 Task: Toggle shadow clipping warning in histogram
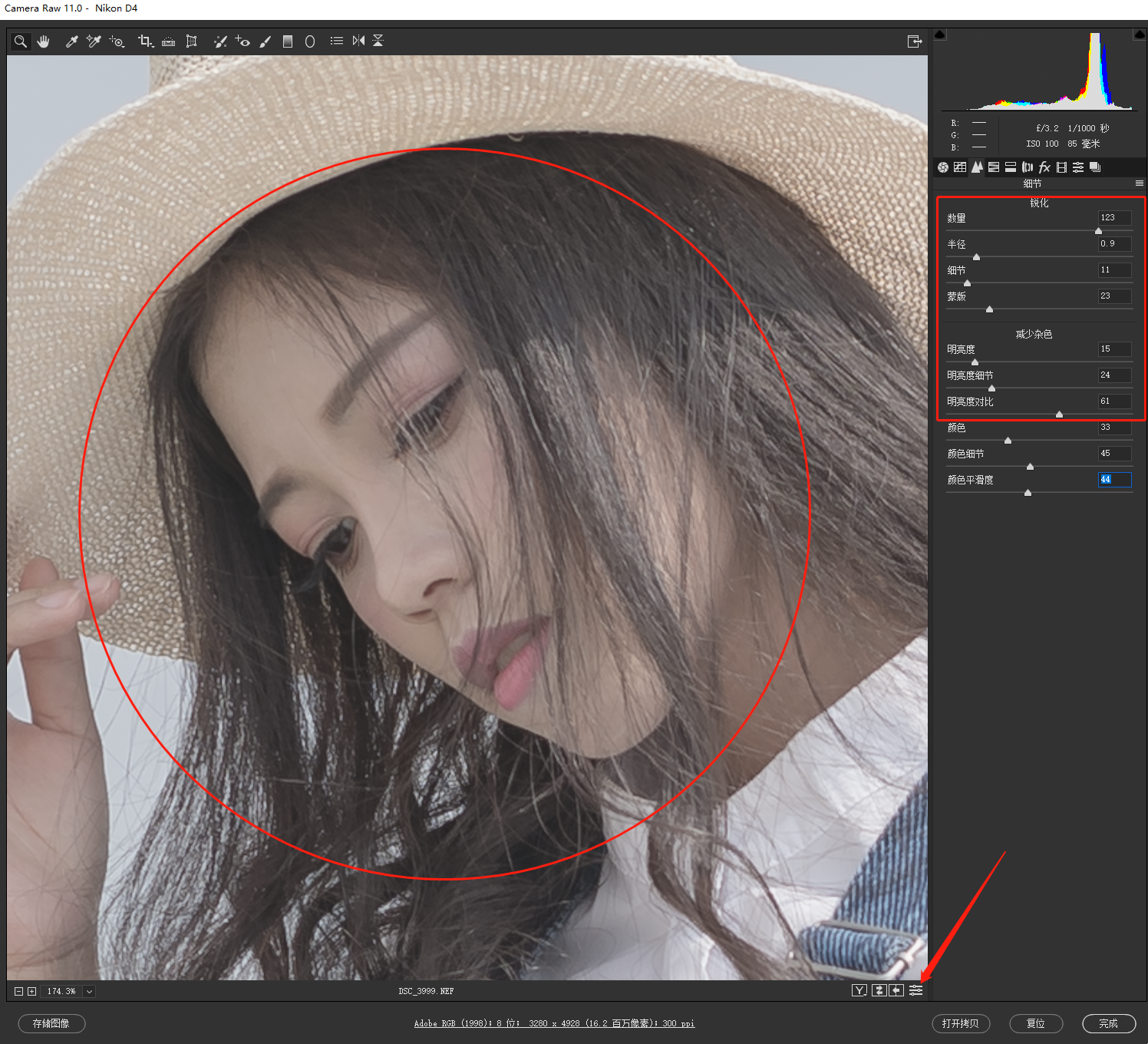tap(940, 35)
